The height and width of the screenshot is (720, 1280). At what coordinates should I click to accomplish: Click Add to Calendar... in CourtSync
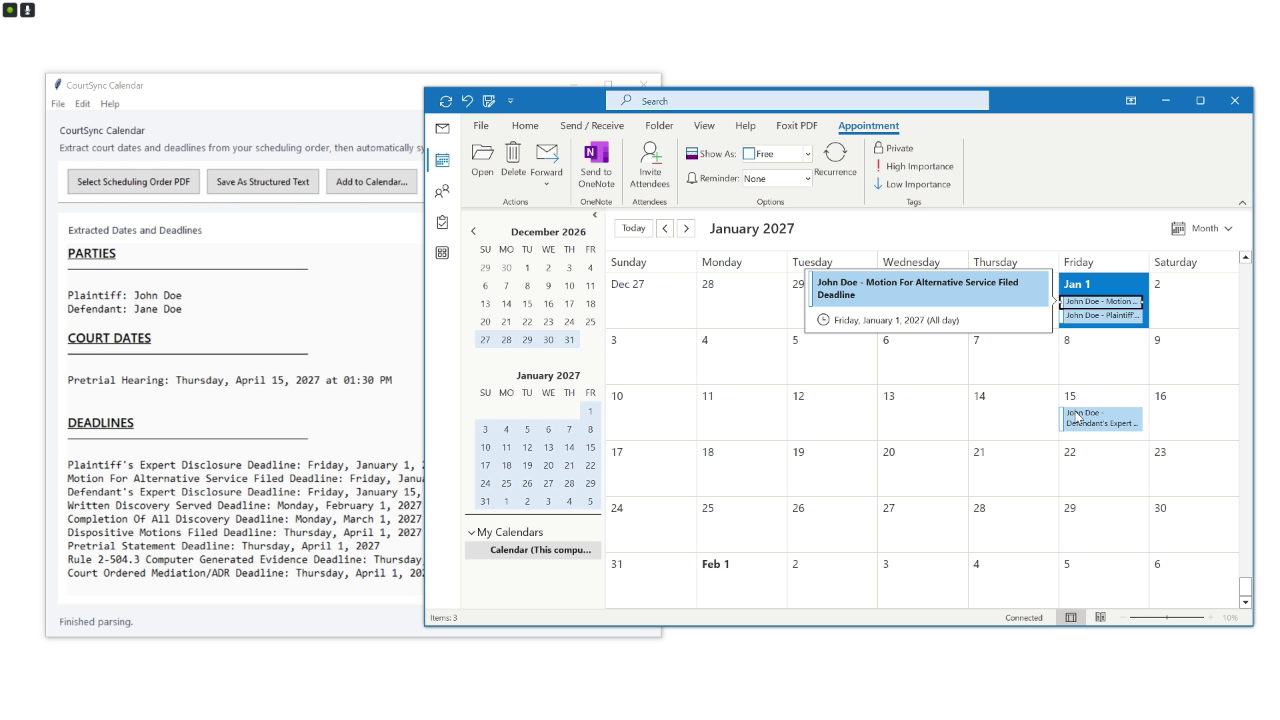click(371, 182)
